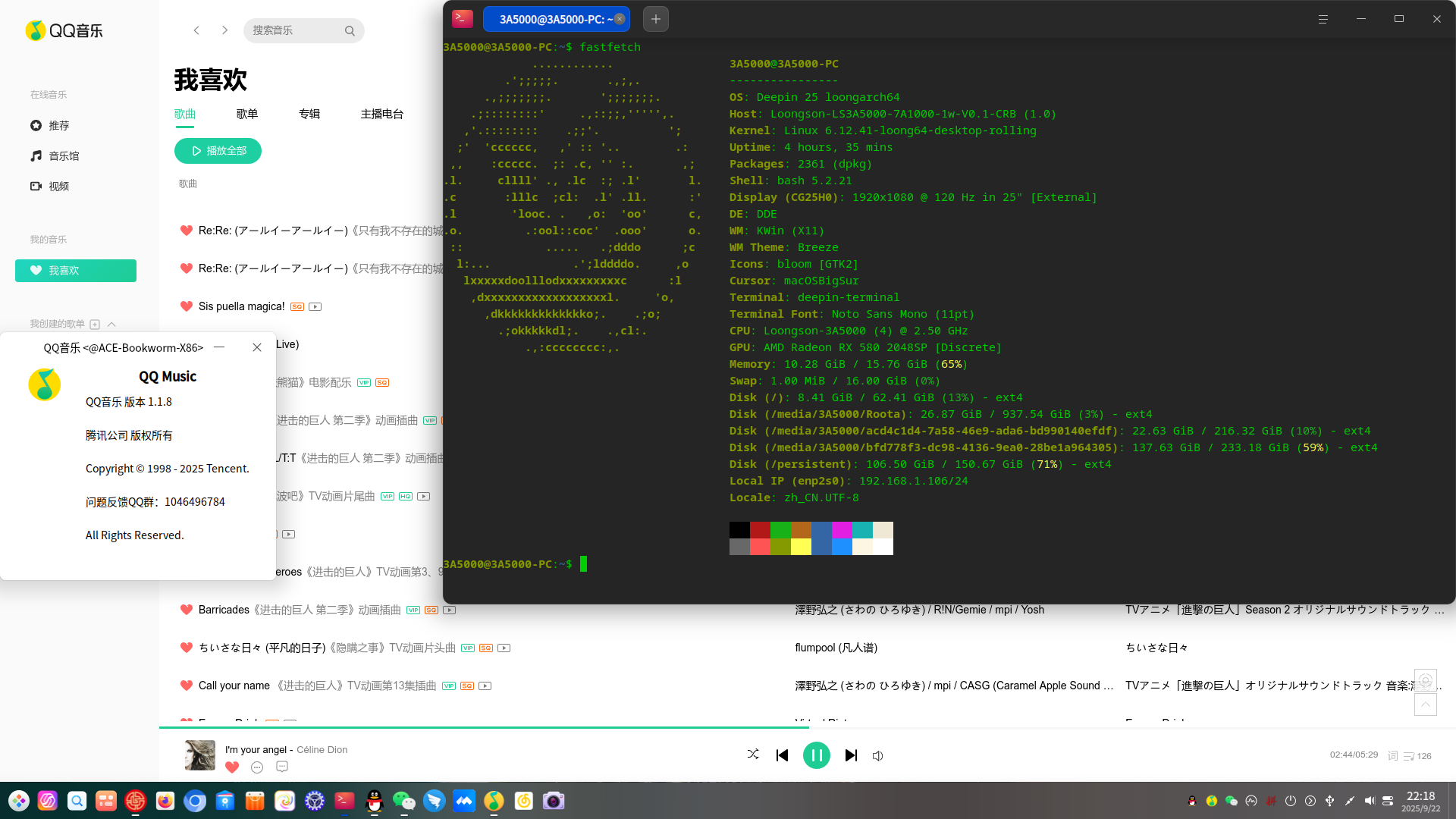Show lyrics with the 词 icon
Viewport: 1456px width, 819px height.
[1392, 756]
